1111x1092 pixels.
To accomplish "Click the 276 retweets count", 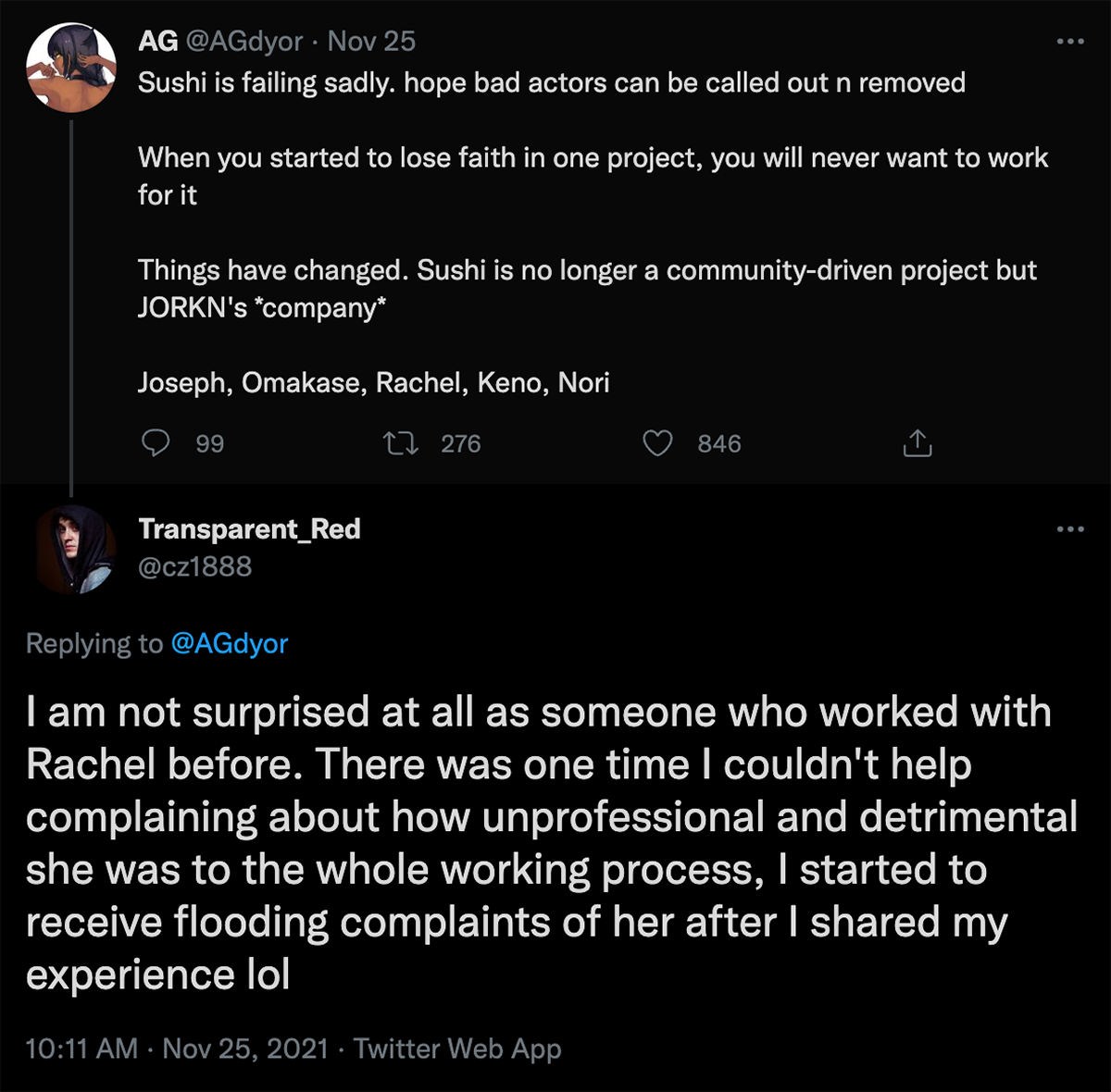I will (x=461, y=444).
